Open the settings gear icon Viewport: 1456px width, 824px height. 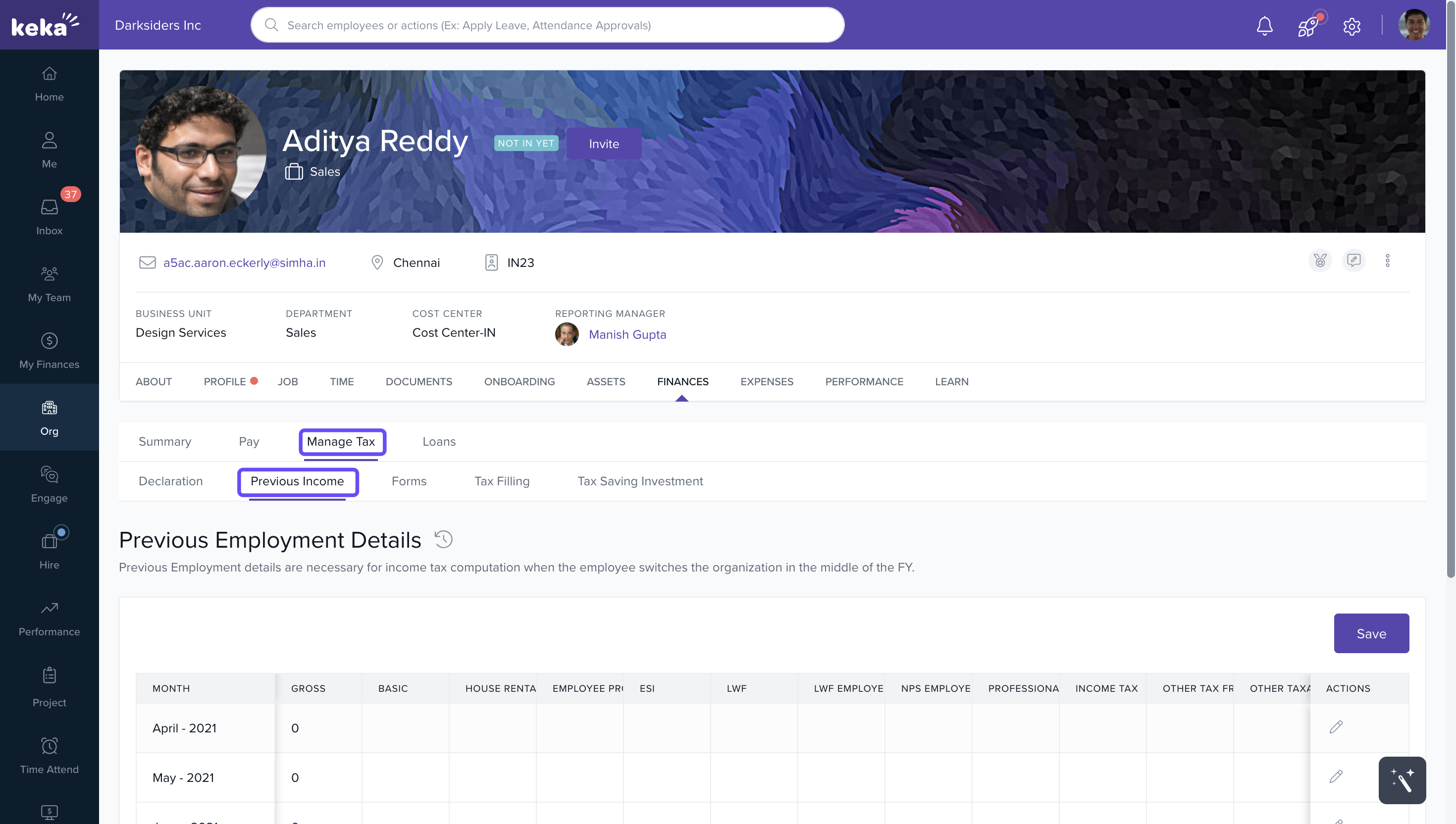1352,25
